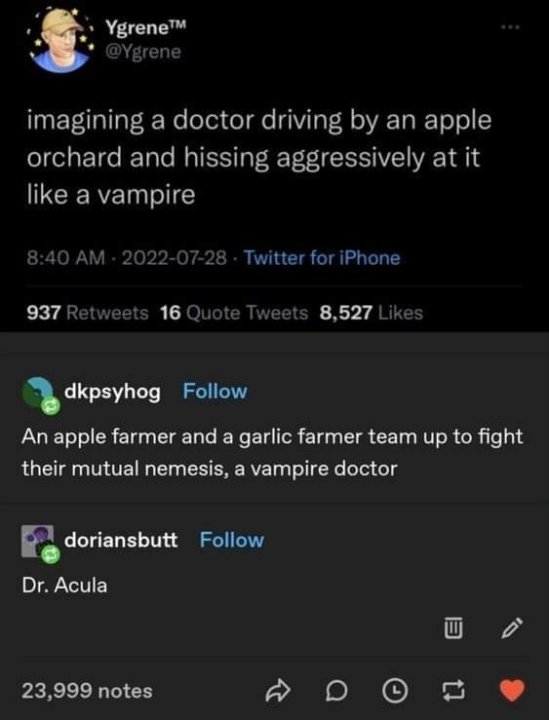This screenshot has height=720, width=549.
Task: Click the pencil edit icon
Action: tap(511, 628)
